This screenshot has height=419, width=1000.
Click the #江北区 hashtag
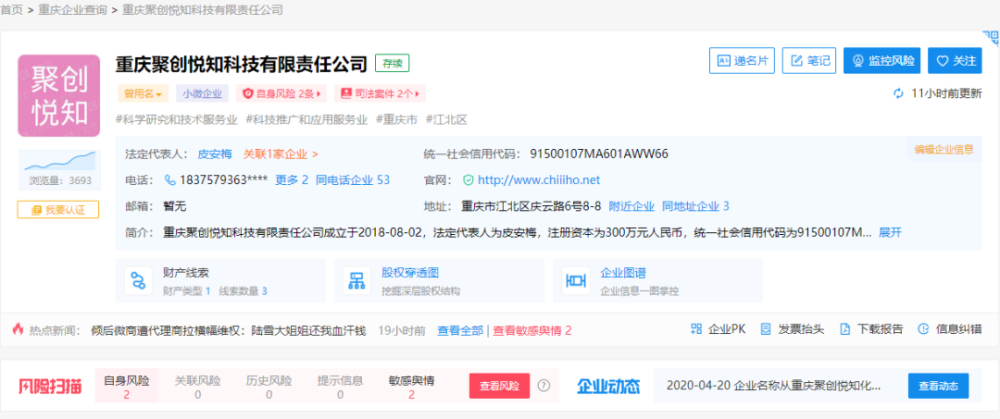(446, 119)
